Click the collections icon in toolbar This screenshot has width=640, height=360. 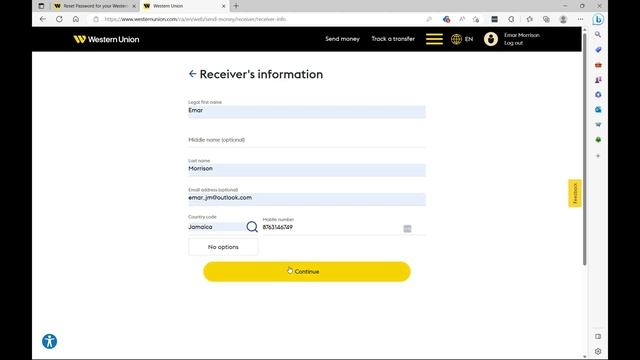point(546,19)
